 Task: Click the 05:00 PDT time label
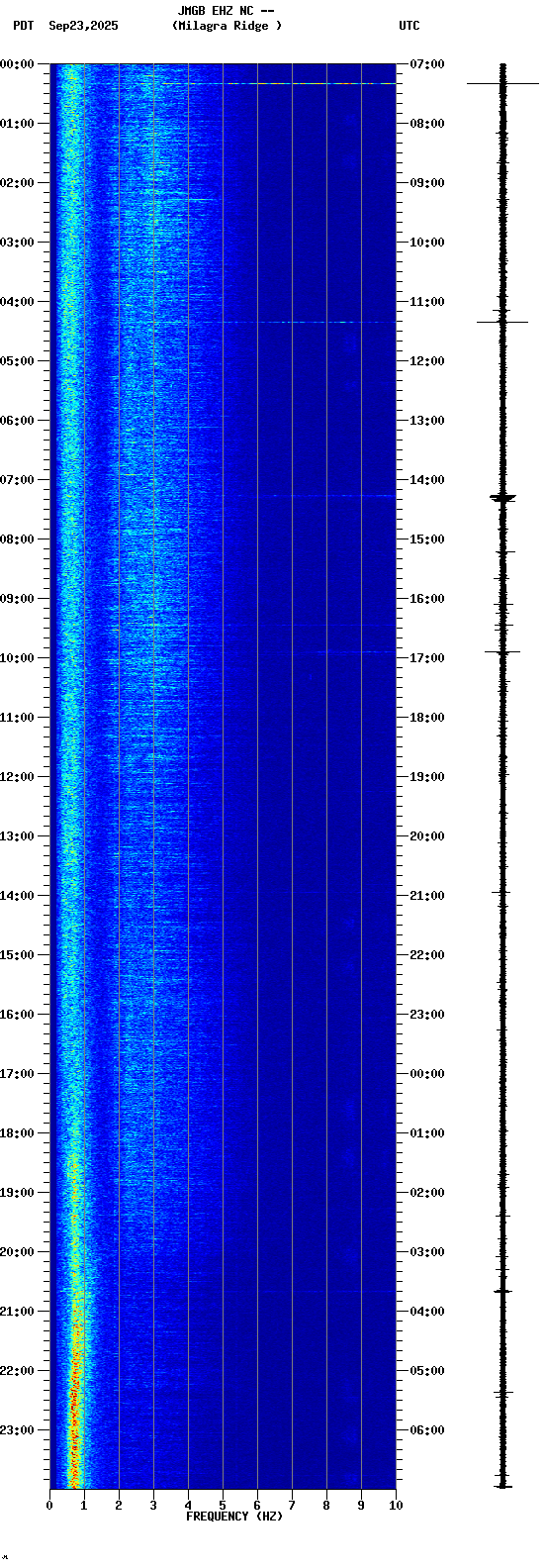[17, 361]
